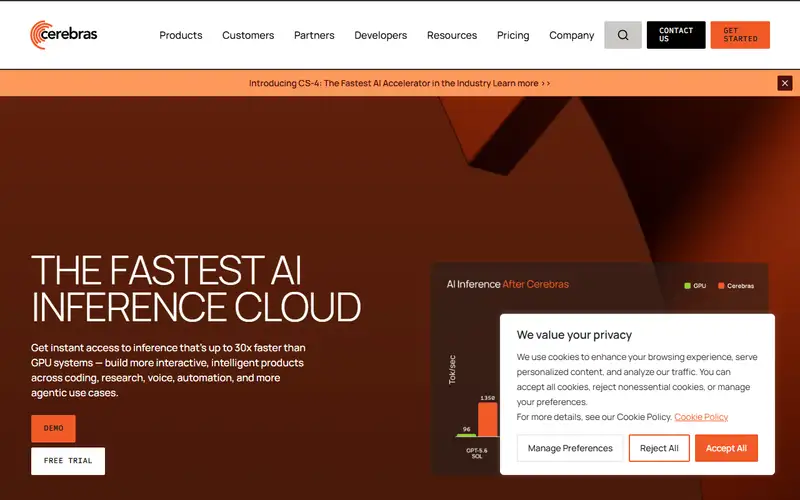The width and height of the screenshot is (800, 500).
Task: Open the Cookie Policy link
Action: tap(701, 417)
